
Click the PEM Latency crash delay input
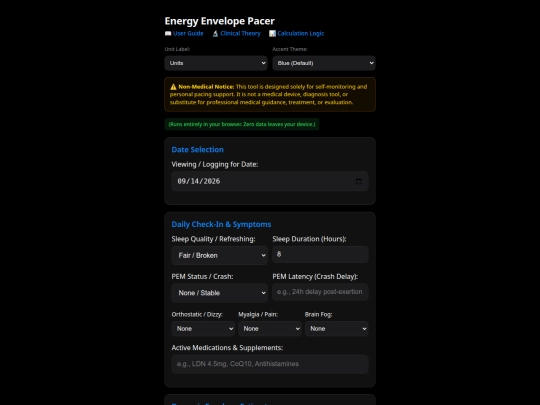[320, 292]
